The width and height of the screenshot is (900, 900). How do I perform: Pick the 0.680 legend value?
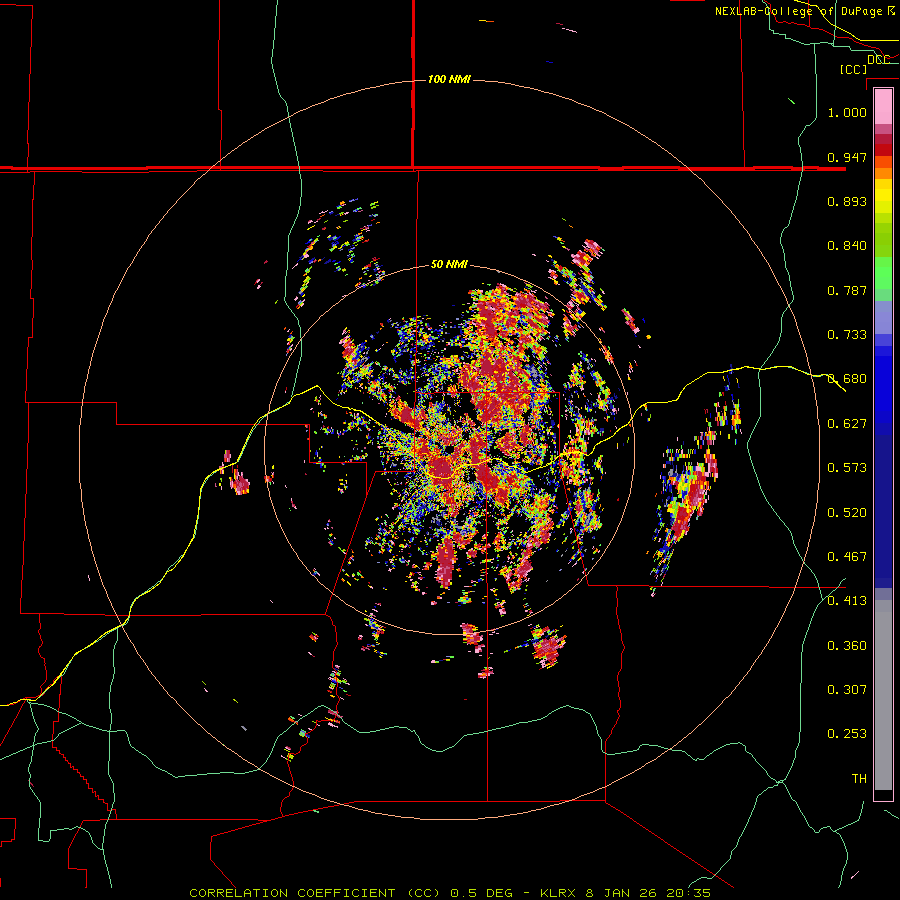(847, 379)
